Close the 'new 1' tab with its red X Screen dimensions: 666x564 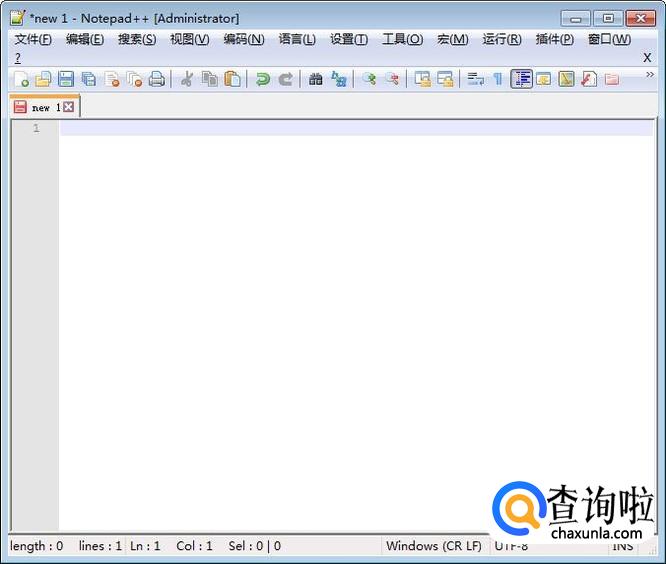[68, 107]
